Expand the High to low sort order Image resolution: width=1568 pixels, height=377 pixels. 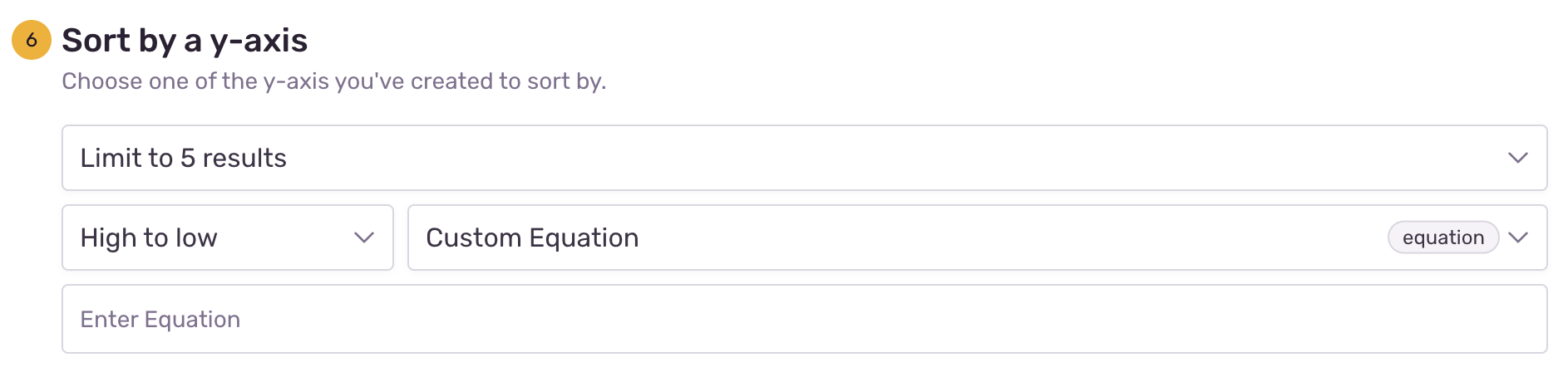click(x=227, y=237)
